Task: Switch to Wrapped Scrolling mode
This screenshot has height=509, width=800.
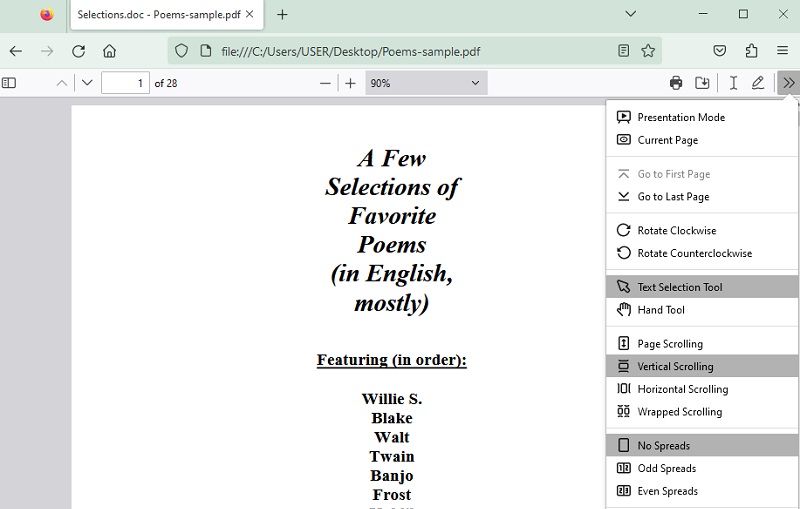Action: tap(702, 412)
